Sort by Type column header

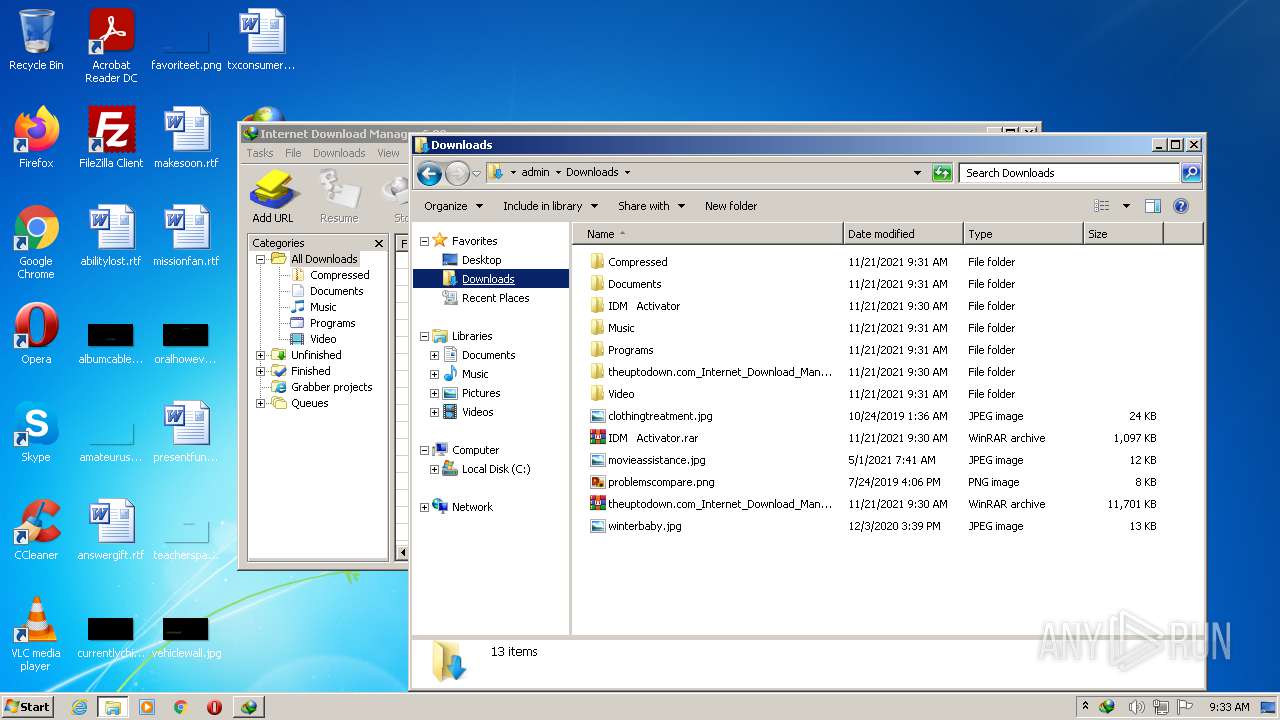(x=1023, y=234)
